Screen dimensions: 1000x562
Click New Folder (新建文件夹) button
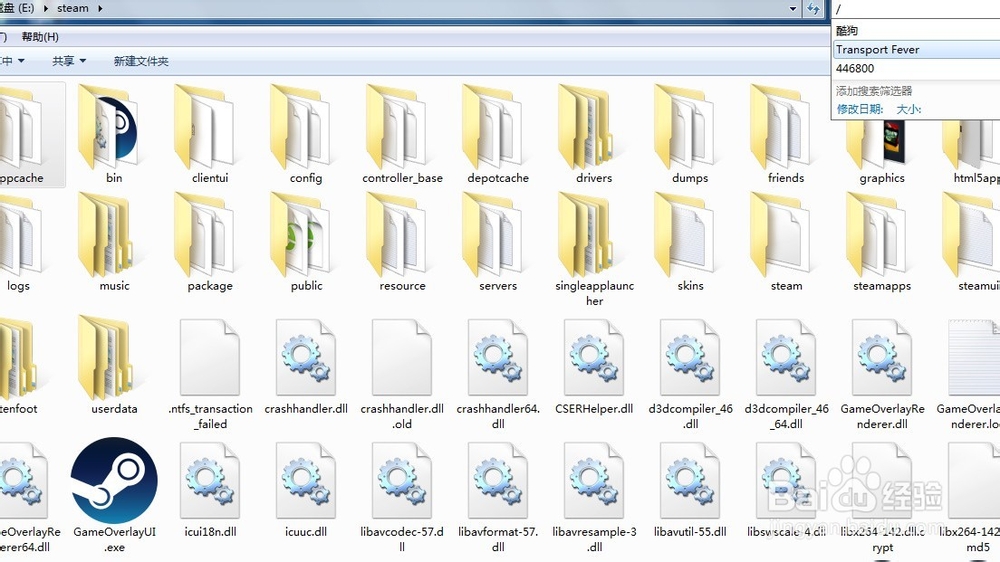point(141,61)
